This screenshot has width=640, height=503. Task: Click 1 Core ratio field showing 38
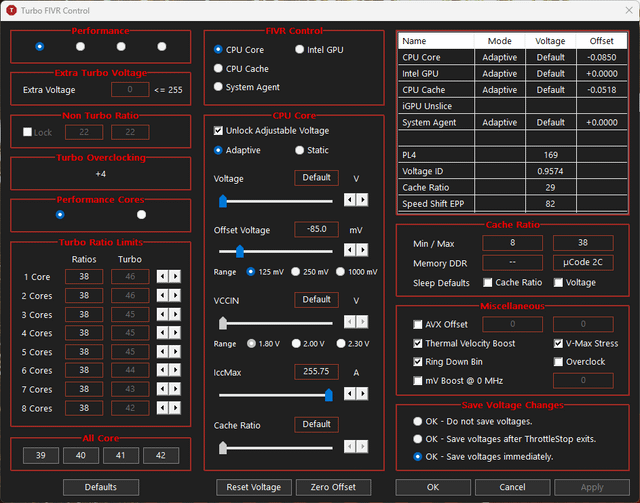click(84, 277)
